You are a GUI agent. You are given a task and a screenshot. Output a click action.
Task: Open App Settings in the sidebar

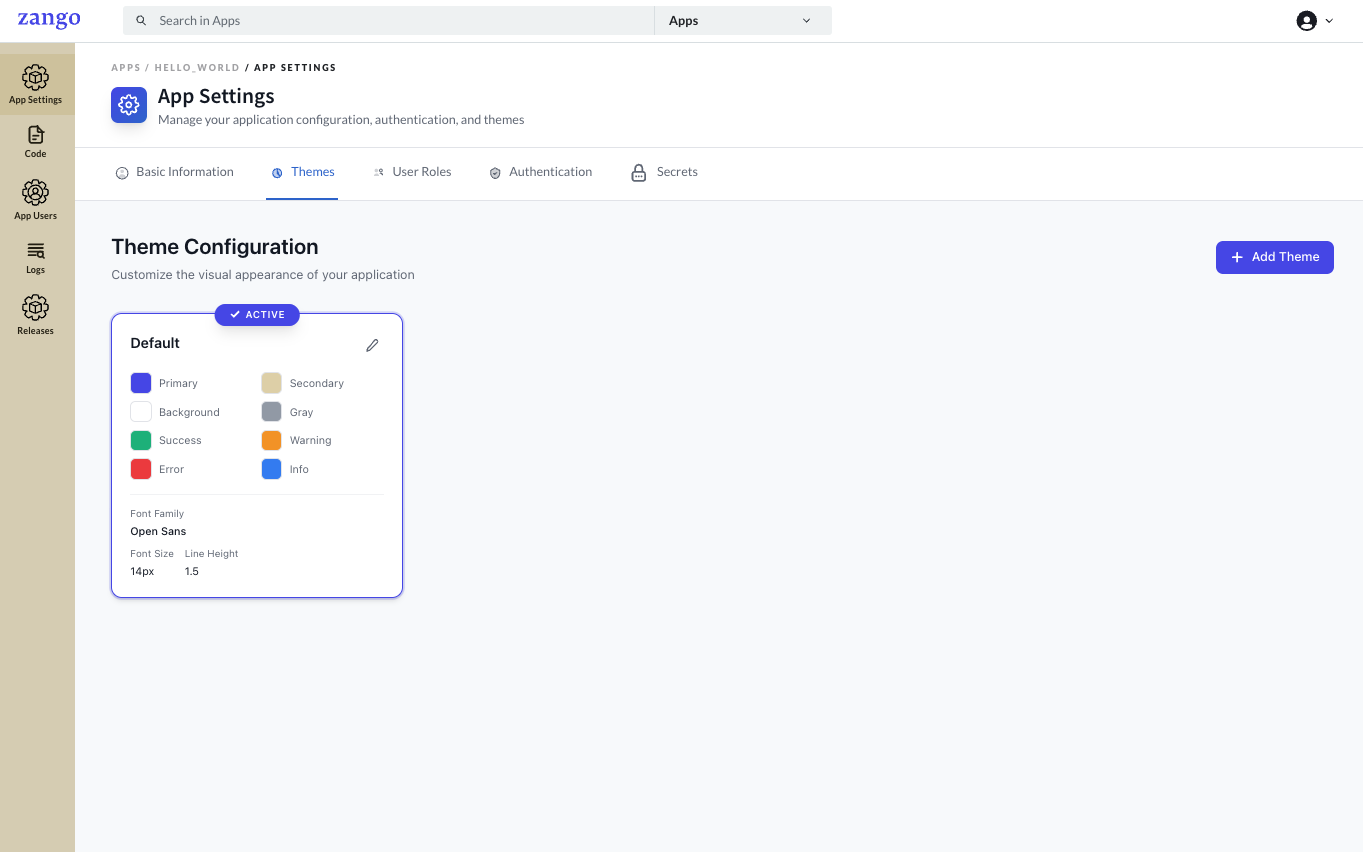tap(36, 85)
